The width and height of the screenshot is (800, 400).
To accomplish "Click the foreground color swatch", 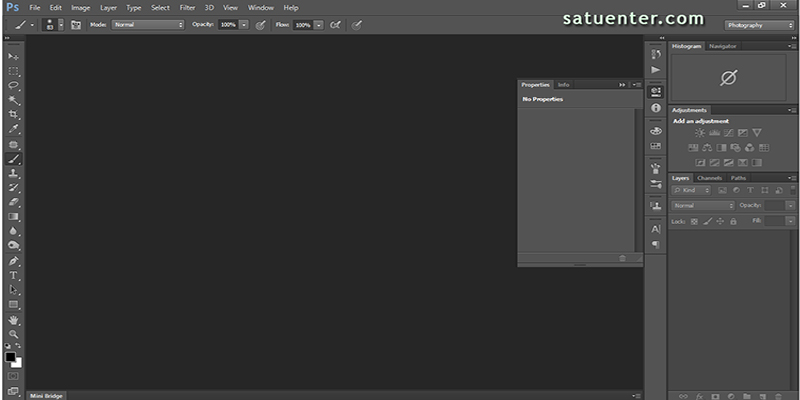I will tap(10, 357).
